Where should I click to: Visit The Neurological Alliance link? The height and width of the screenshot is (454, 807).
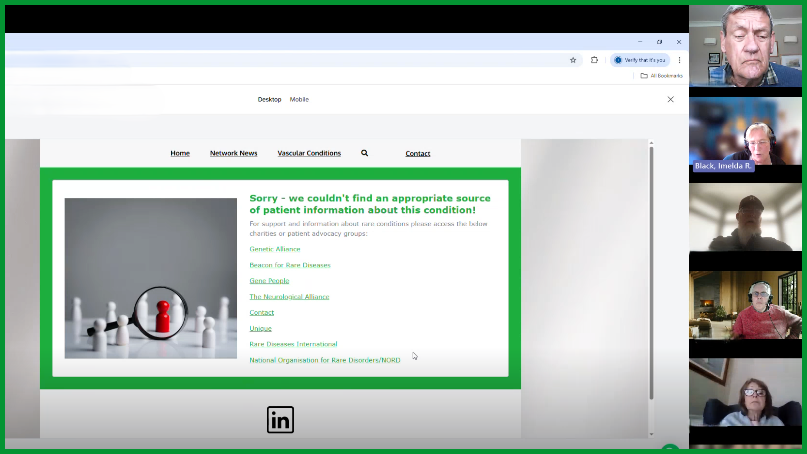tap(289, 297)
